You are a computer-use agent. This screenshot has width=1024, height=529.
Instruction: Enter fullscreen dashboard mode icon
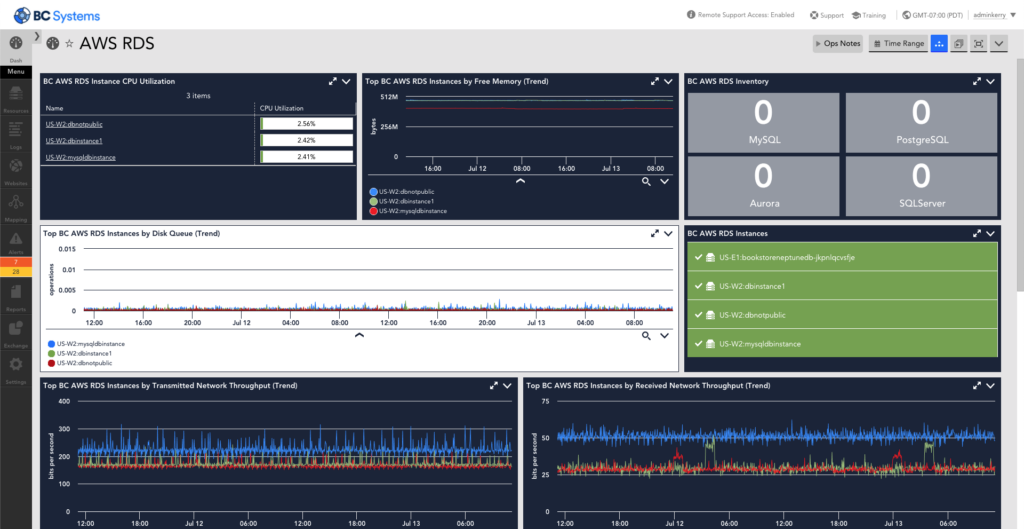tap(978, 44)
